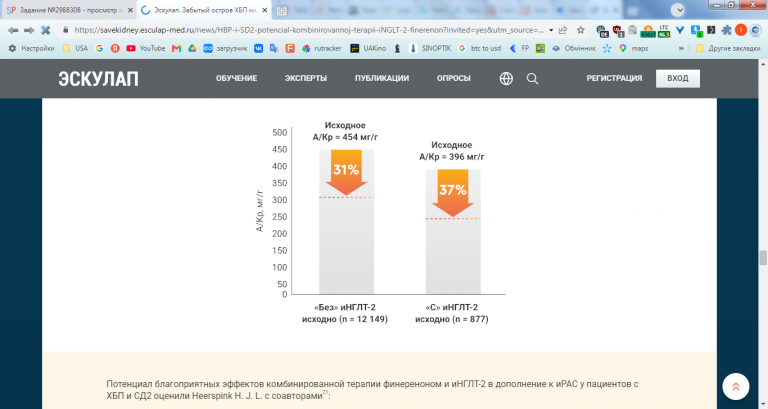
Task: Open the загрузчик bookmark
Action: click(x=225, y=48)
